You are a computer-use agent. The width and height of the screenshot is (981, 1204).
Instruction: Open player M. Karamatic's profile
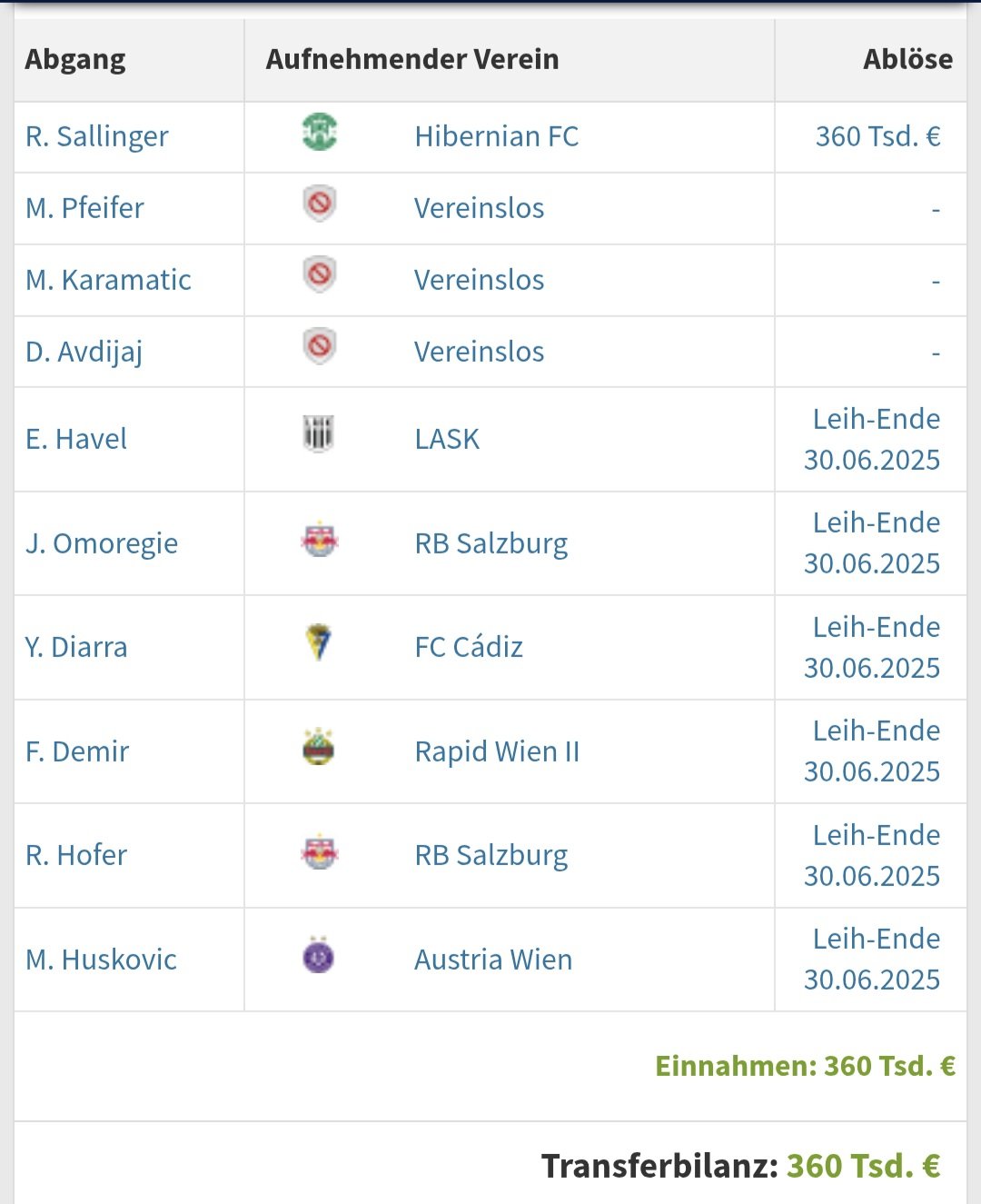[x=108, y=280]
